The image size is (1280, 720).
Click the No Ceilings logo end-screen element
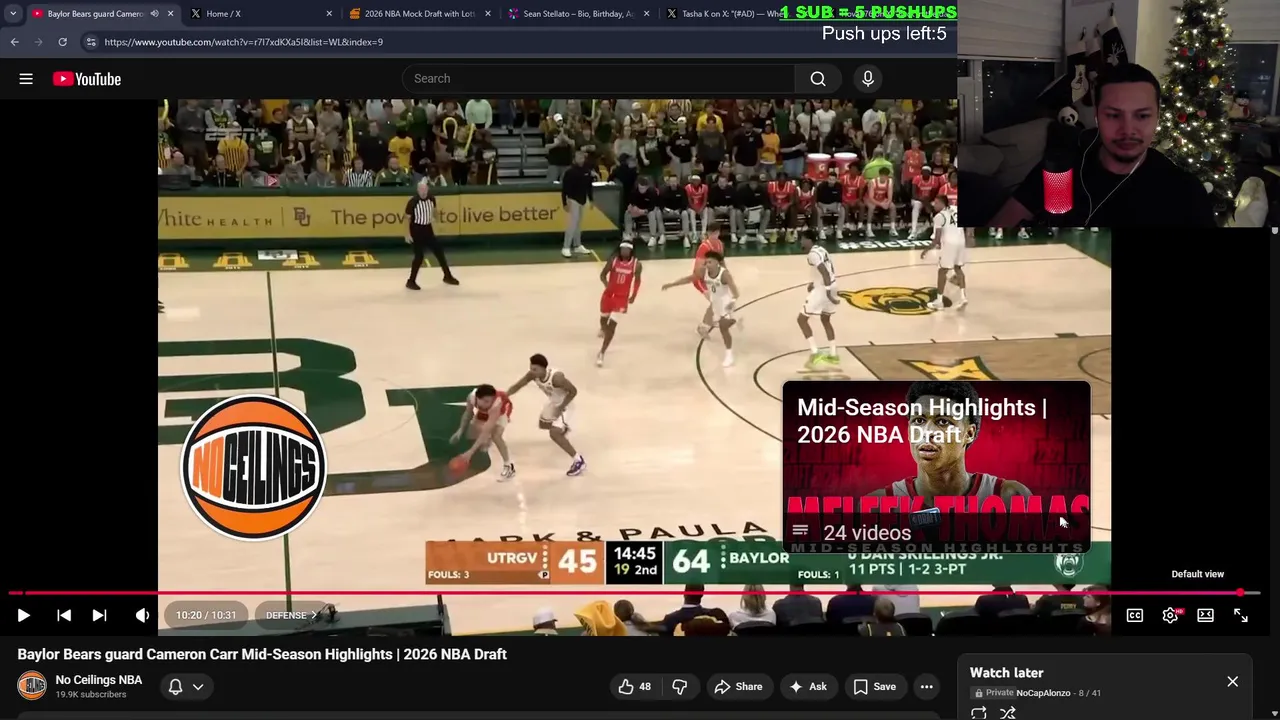coord(253,468)
